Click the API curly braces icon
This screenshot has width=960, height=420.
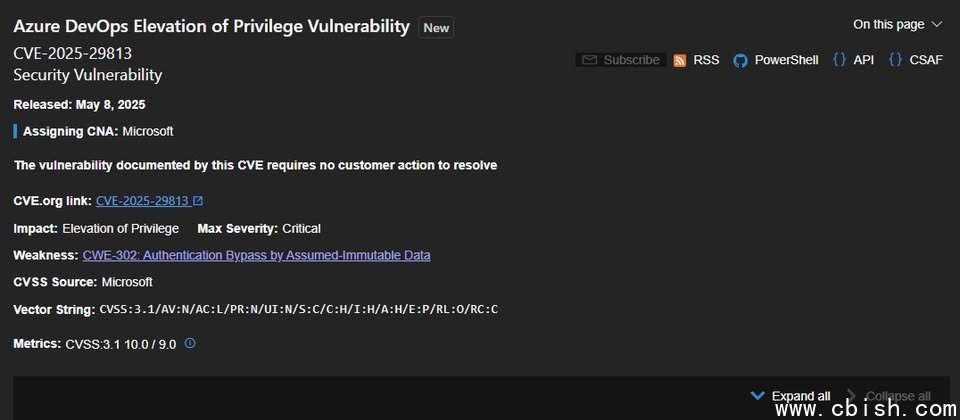(x=839, y=59)
